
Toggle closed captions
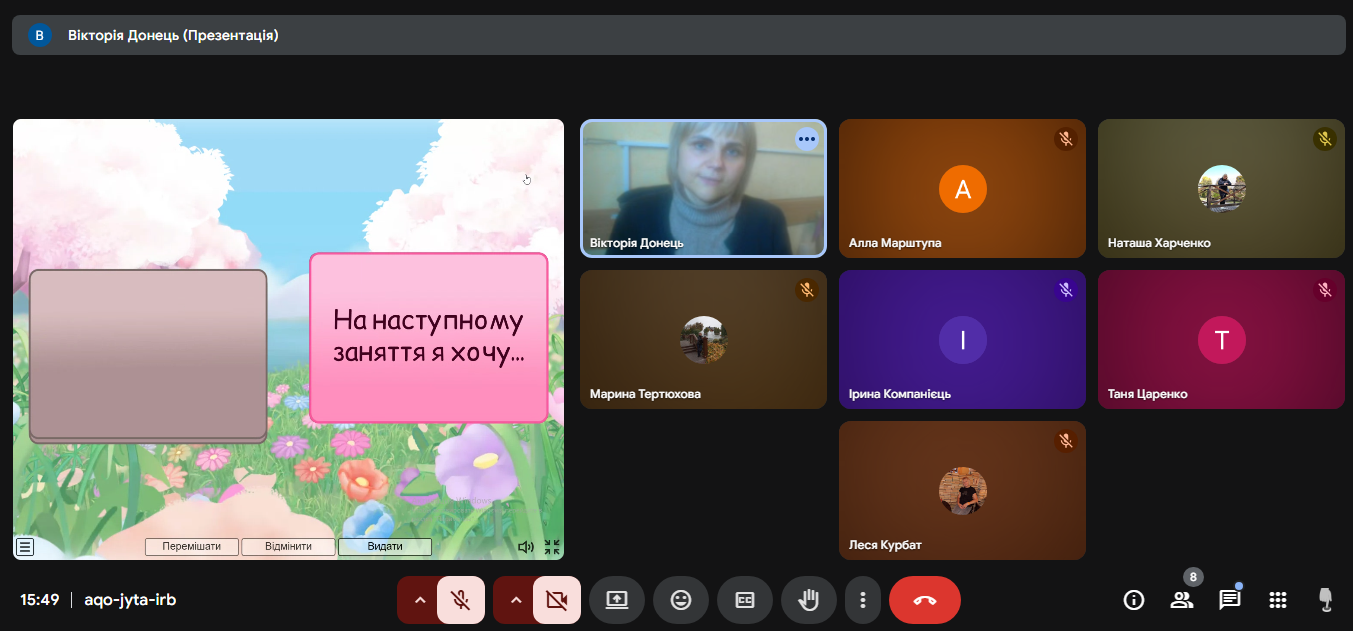click(x=745, y=600)
